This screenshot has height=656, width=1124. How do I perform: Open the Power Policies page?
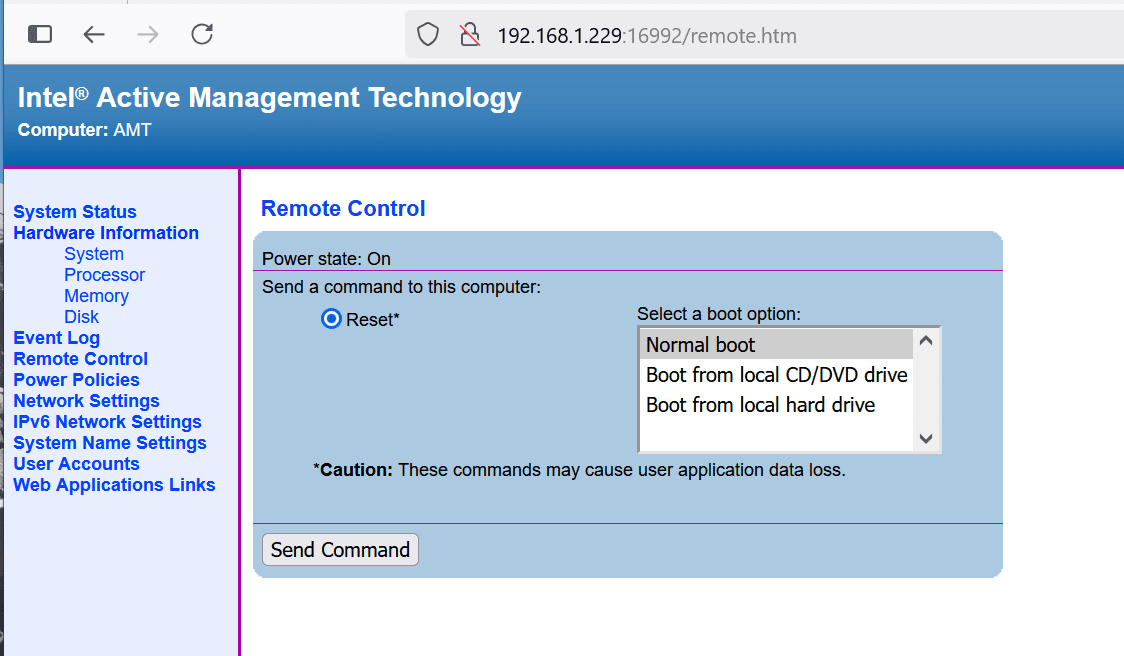coord(77,380)
